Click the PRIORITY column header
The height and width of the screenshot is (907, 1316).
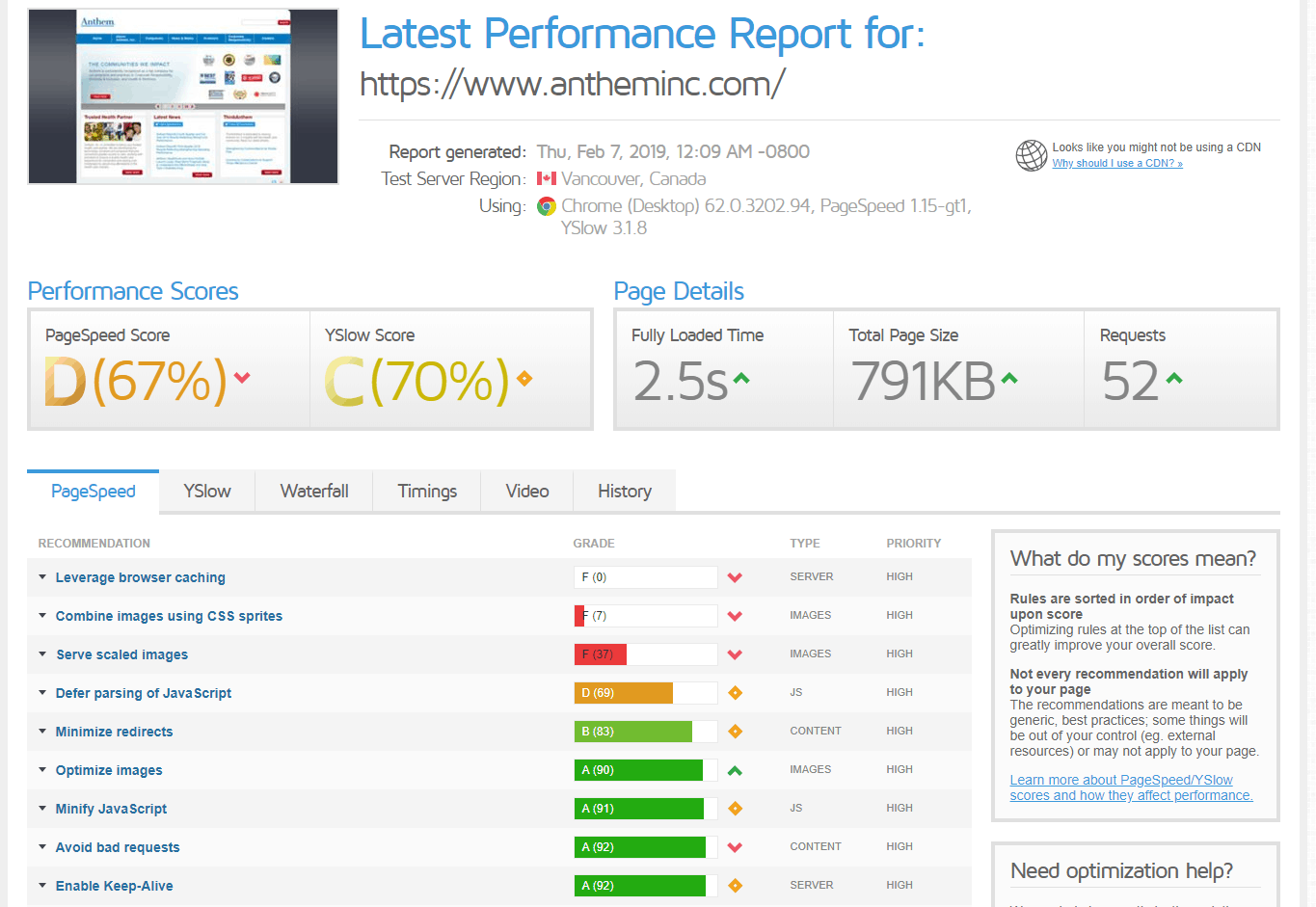[913, 544]
